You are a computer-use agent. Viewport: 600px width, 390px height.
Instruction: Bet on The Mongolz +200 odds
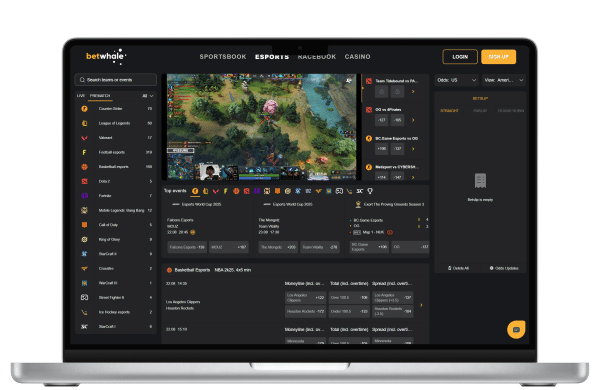(x=278, y=247)
